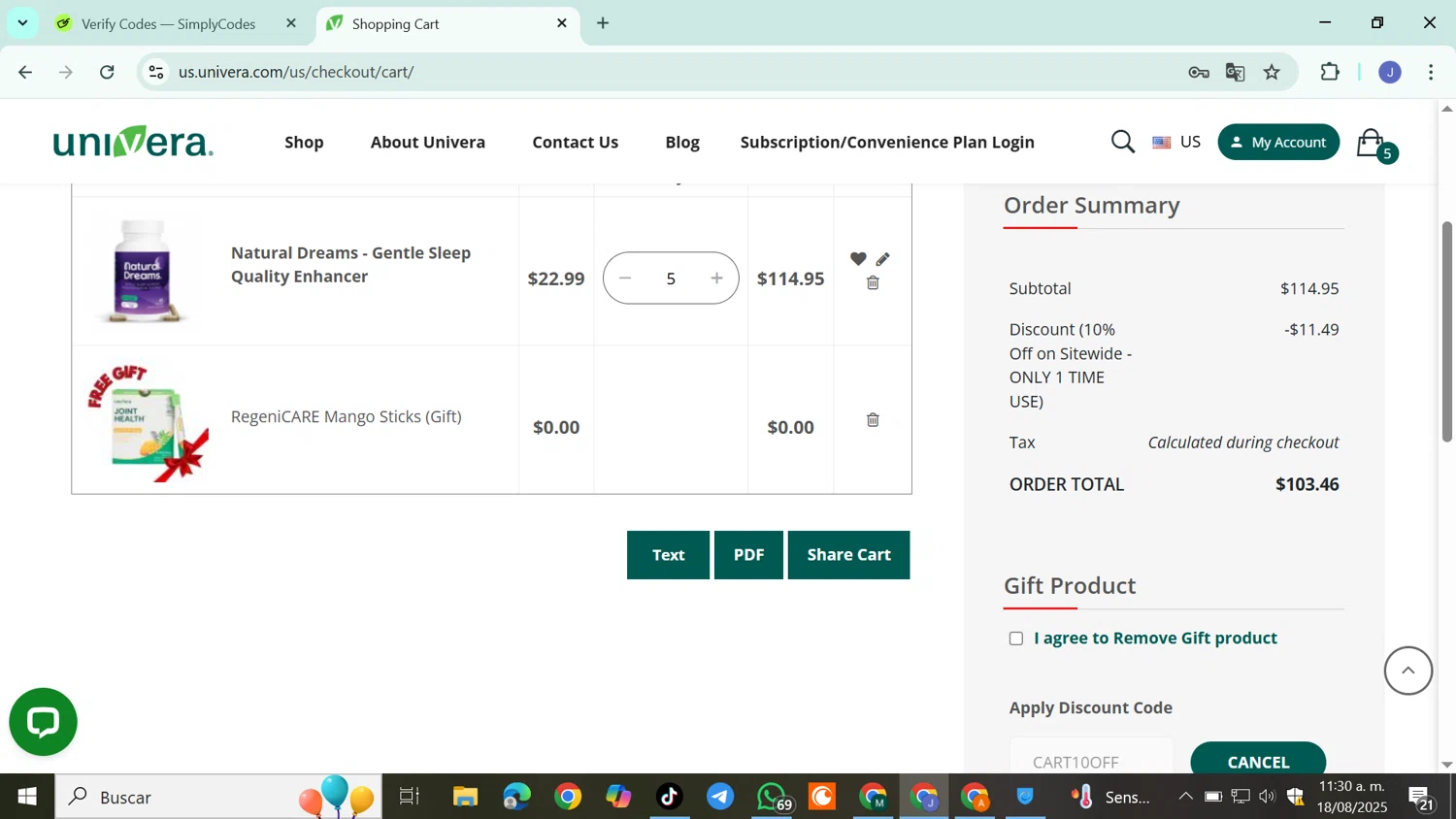Tick I agree to Remove Gift product
The height and width of the screenshot is (819, 1456).
point(1016,639)
